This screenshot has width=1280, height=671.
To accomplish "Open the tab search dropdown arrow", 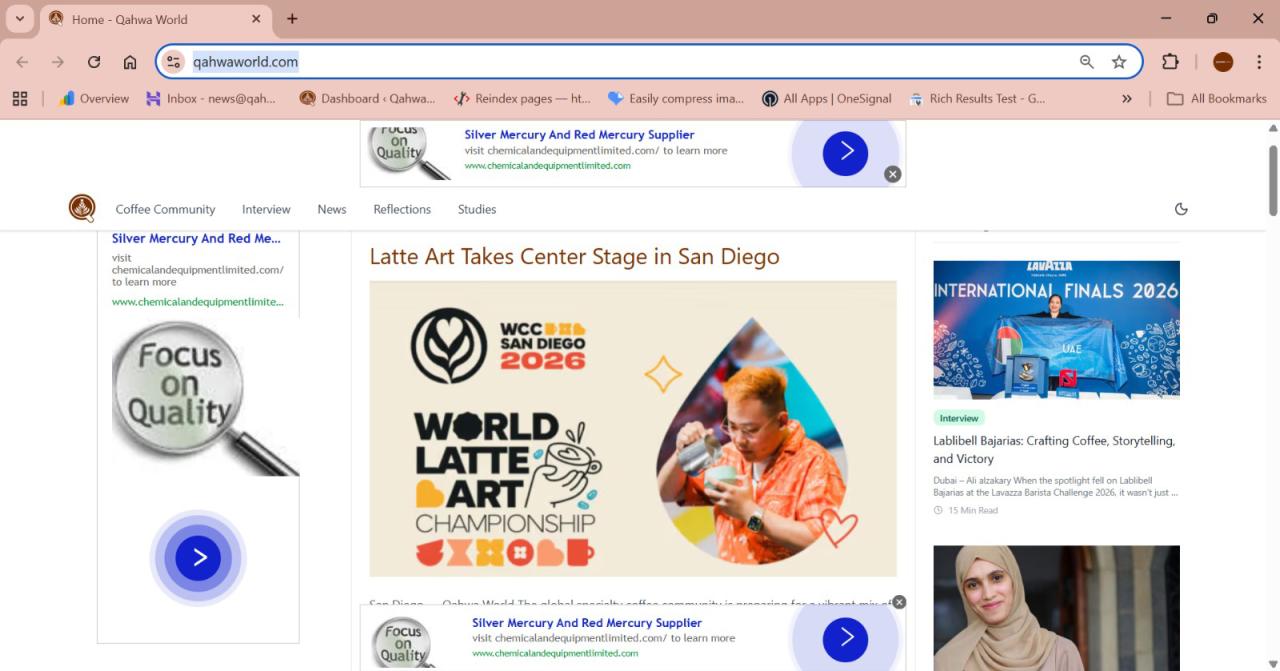I will coord(19,18).
